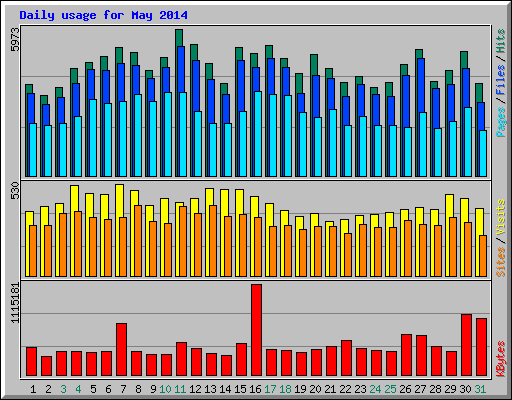Click day label 7 on the x-axis
This screenshot has height=400, width=512.
[x=123, y=389]
